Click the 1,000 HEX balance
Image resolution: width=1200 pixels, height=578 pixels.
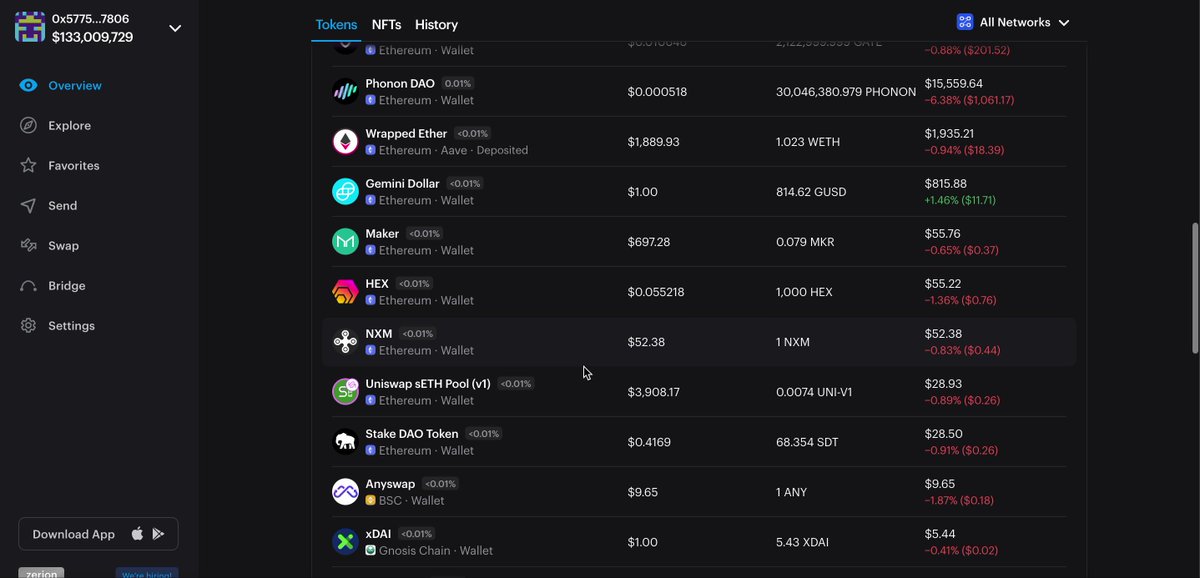[804, 292]
